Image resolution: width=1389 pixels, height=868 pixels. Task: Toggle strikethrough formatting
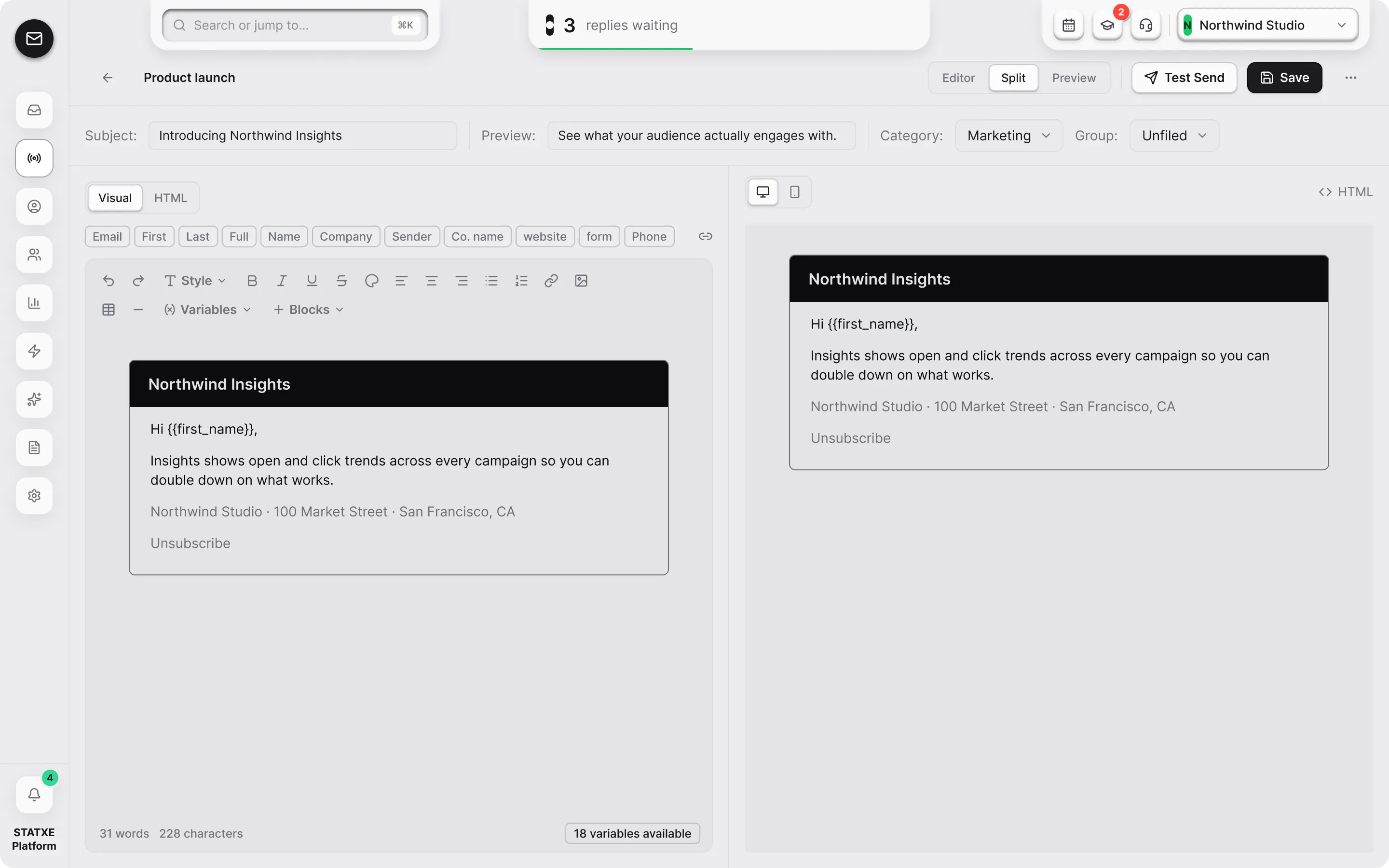(341, 281)
